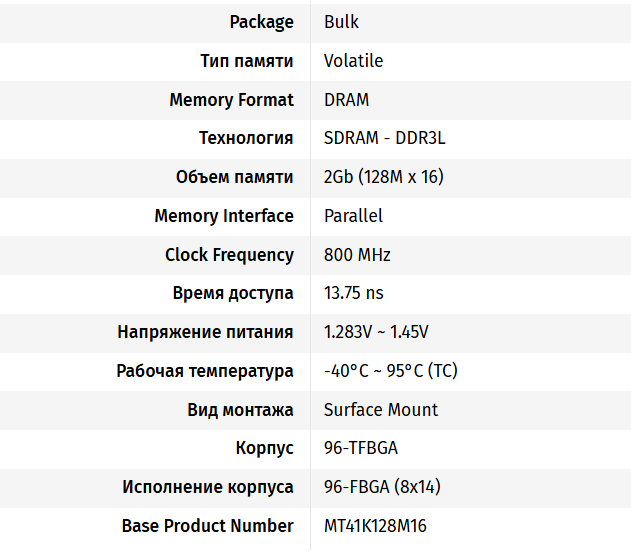
Task: Select the "Напряжение питания" label
Action: click(205, 332)
